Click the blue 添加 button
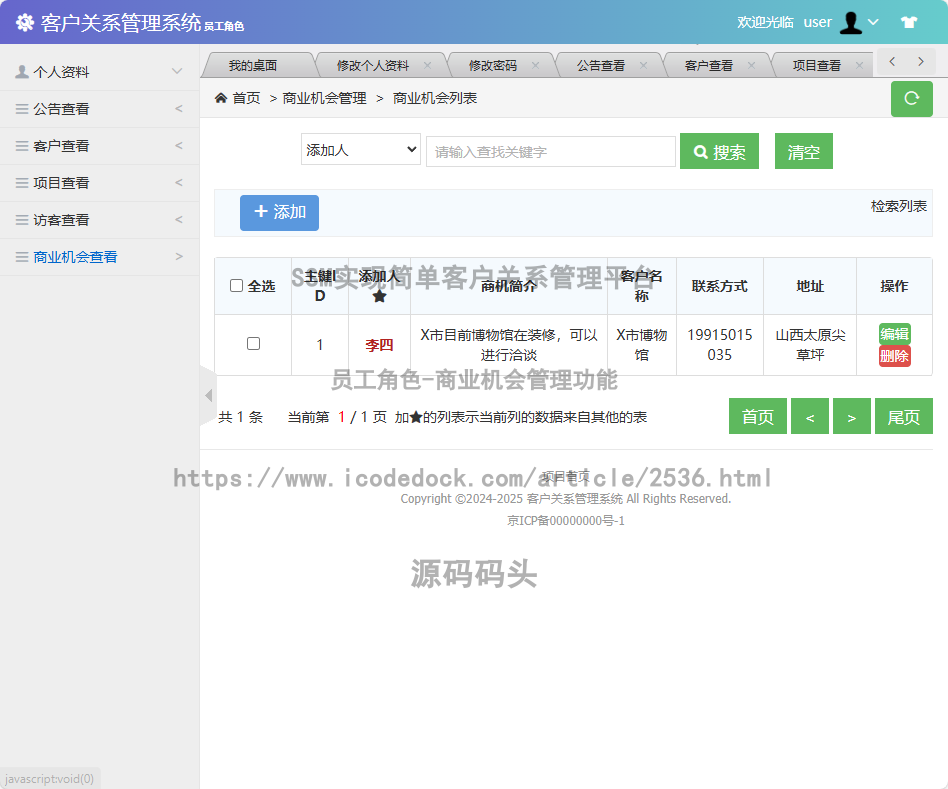This screenshot has width=948, height=789. [279, 212]
